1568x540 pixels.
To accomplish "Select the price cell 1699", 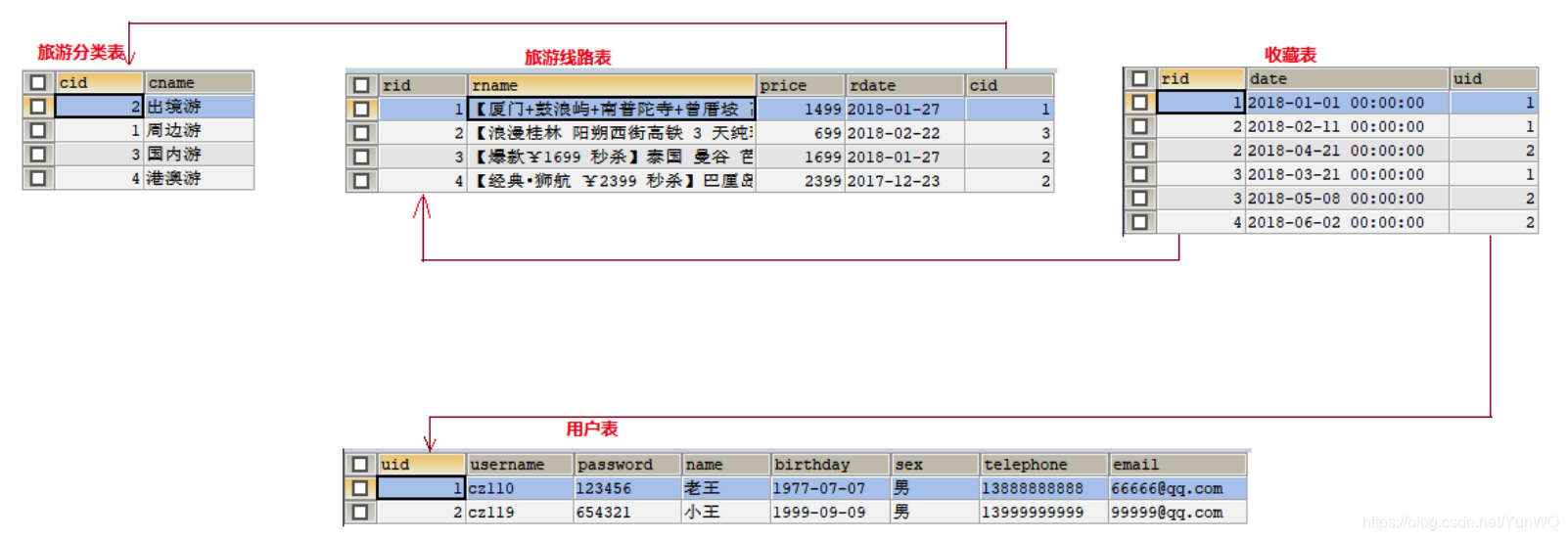I will (801, 157).
